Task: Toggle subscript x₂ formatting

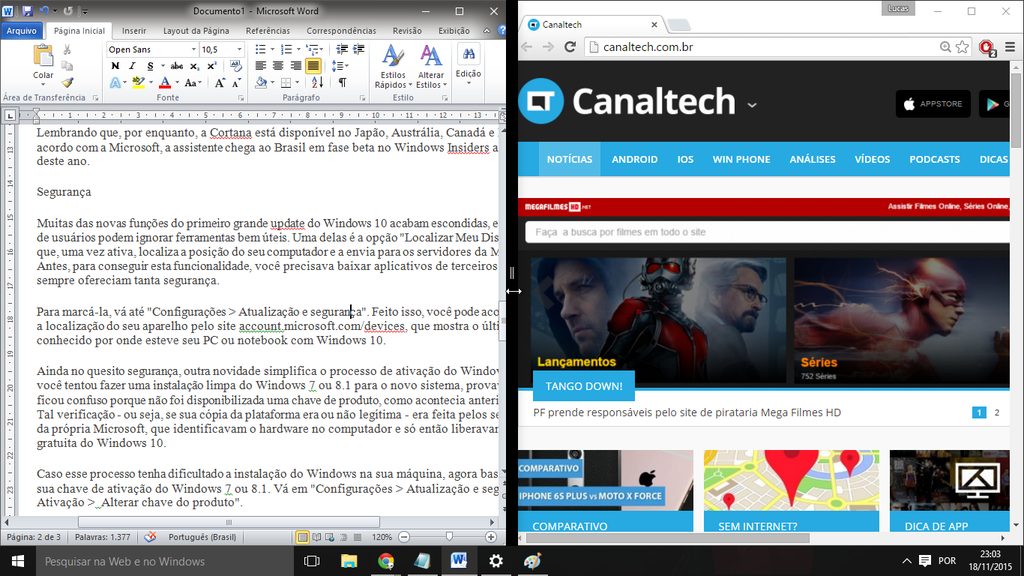Action: click(194, 66)
